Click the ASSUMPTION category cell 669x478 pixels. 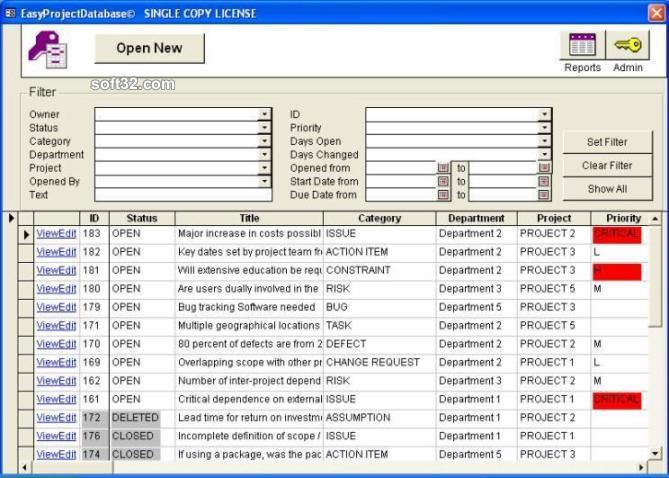coord(358,417)
